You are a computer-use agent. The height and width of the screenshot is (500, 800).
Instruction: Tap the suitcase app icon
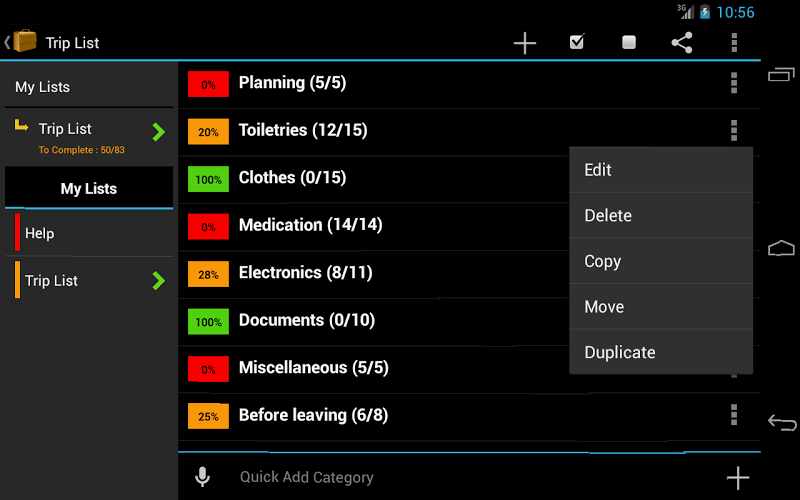pos(24,41)
